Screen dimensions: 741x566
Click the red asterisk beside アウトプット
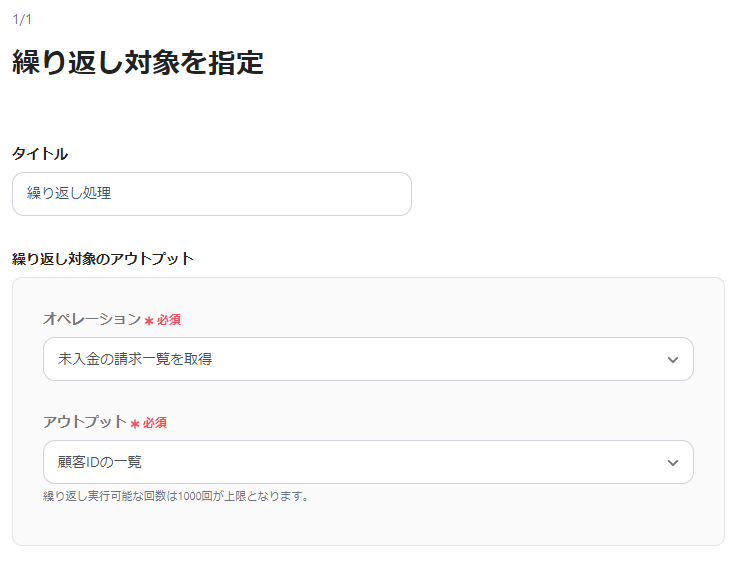[x=134, y=424]
